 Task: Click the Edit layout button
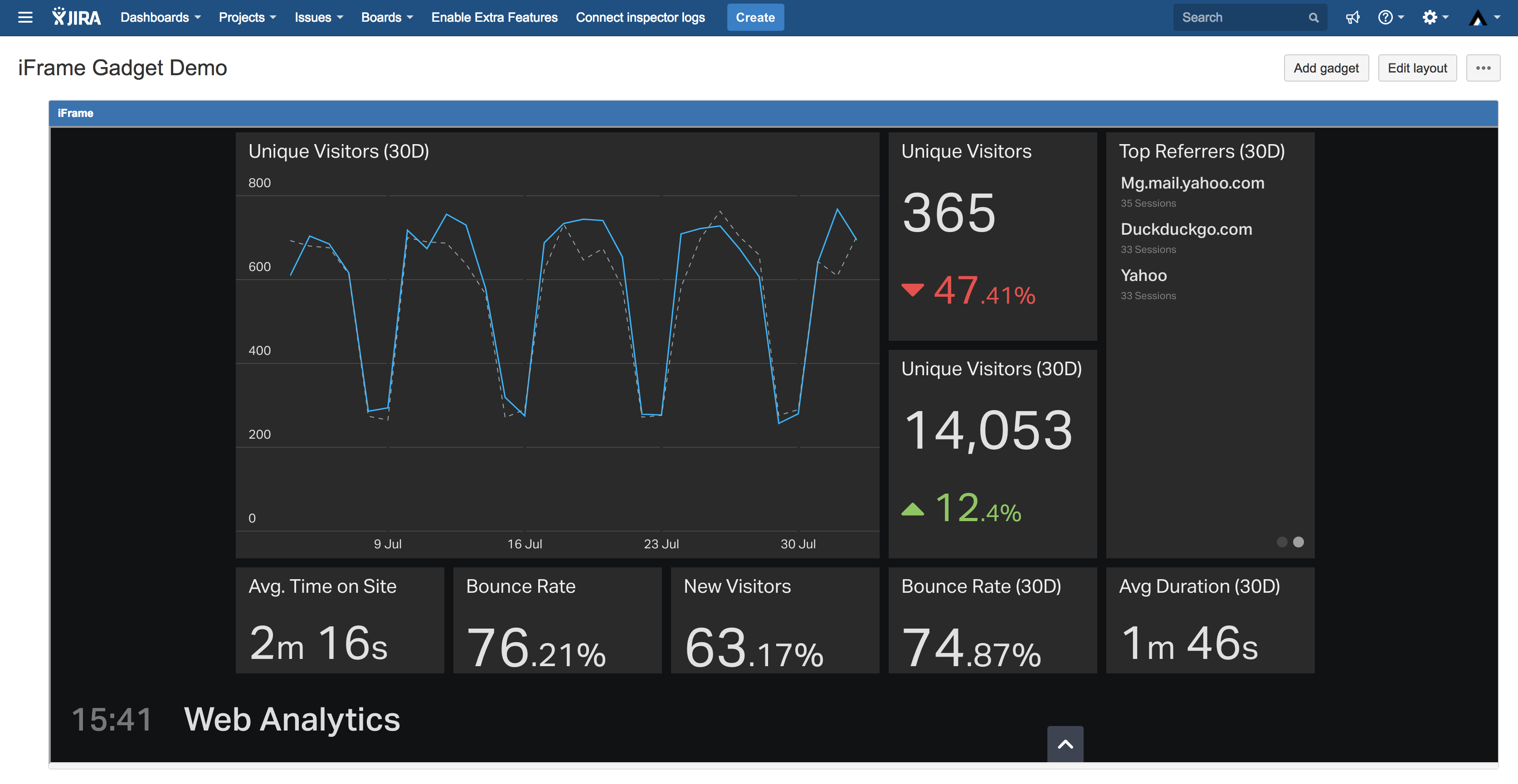point(1416,68)
